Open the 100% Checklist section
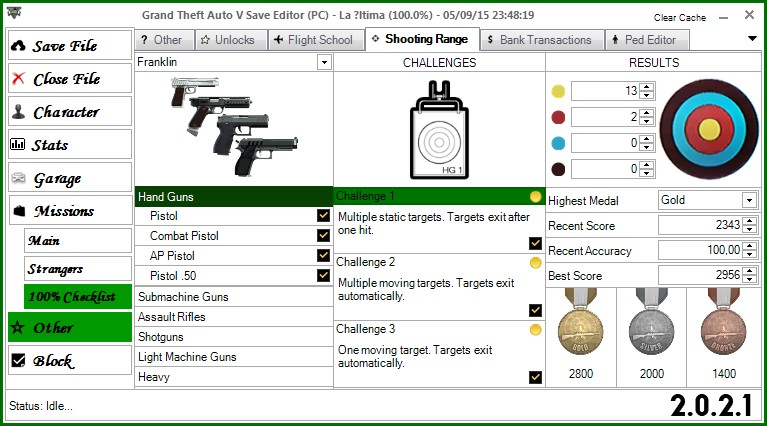 (78, 296)
